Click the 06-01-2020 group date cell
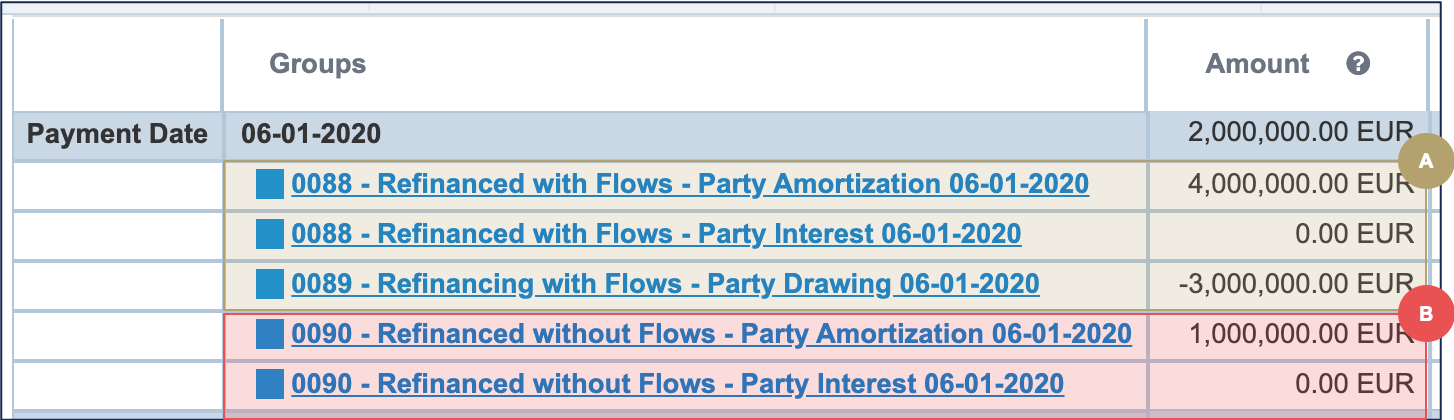The image size is (1454, 420). (310, 135)
